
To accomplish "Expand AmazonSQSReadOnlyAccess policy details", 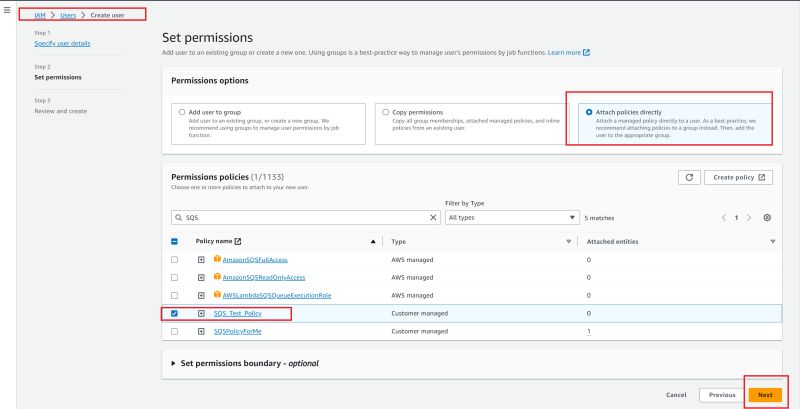I will pyautogui.click(x=201, y=277).
